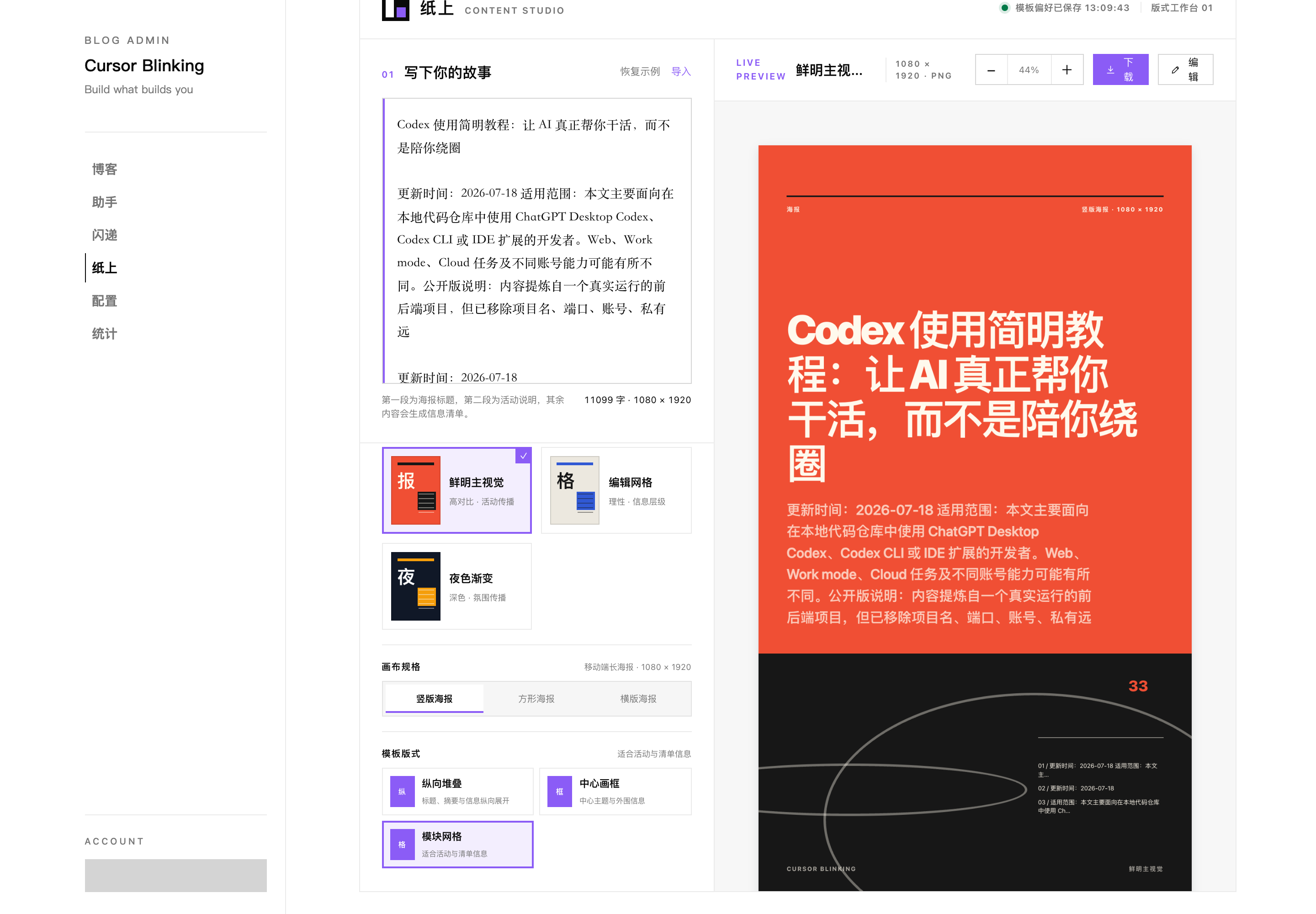The image size is (1316, 914).
Task: Click the red 33 number on poster
Action: 1137,686
